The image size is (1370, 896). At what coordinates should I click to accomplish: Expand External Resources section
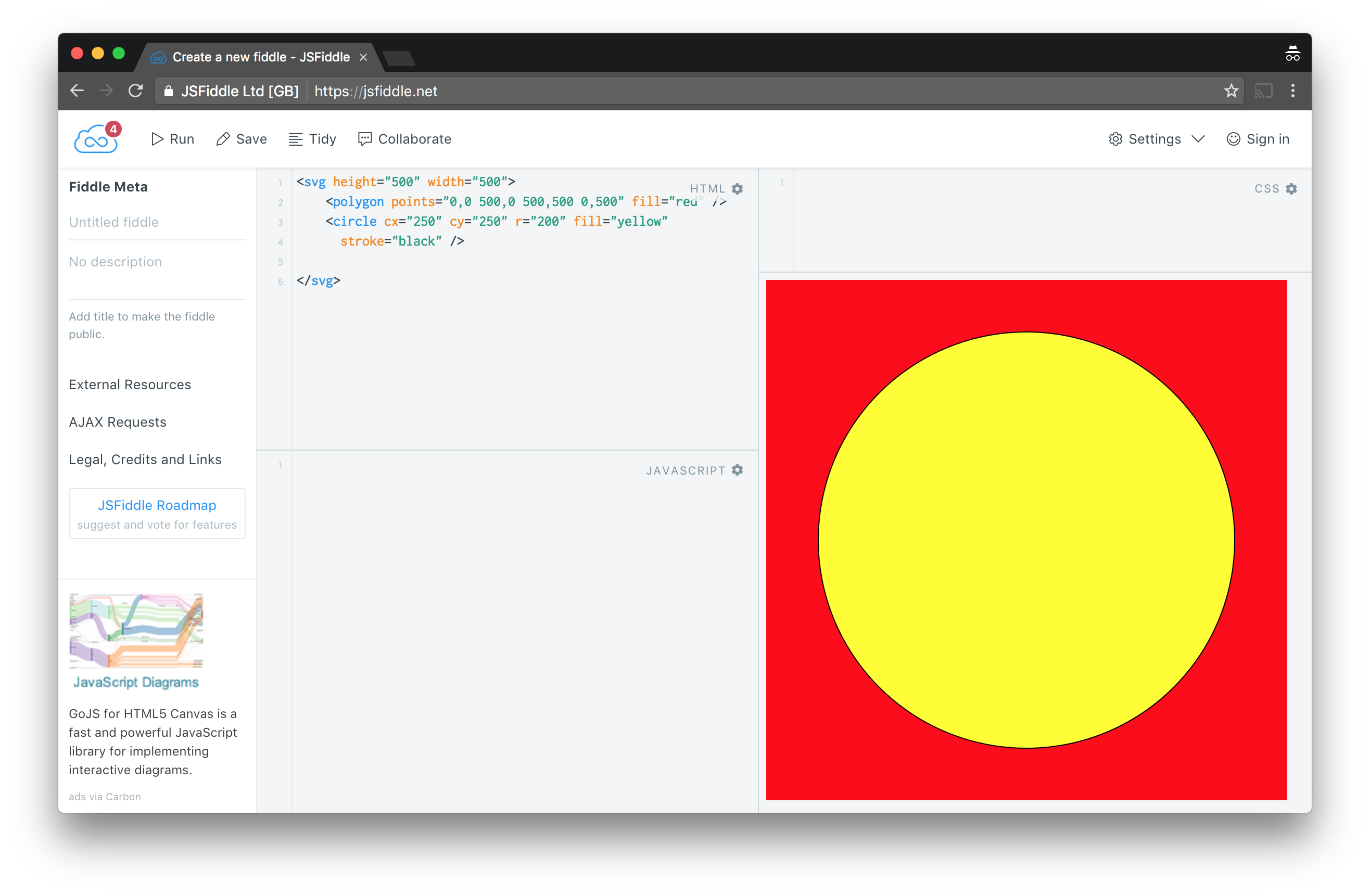pyautogui.click(x=130, y=385)
